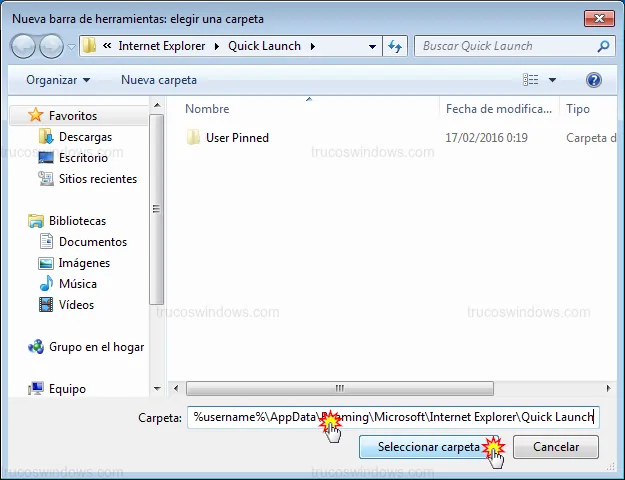Screen dimensions: 625x480
Task: Open the help question mark icon
Action: (593, 79)
